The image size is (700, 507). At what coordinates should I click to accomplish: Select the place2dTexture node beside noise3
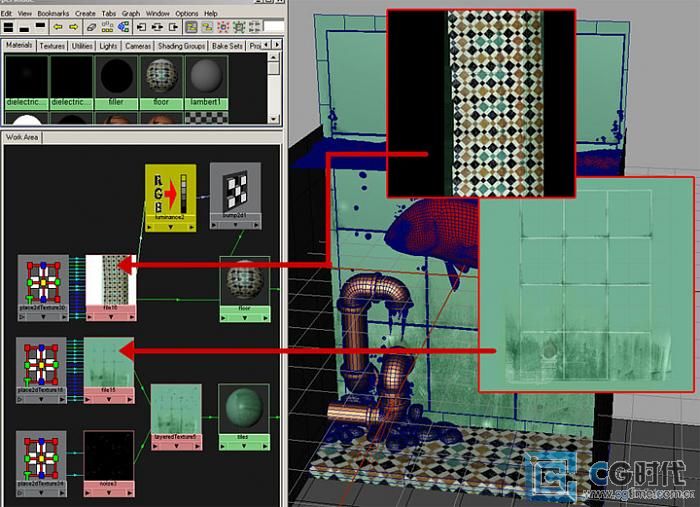tap(41, 464)
